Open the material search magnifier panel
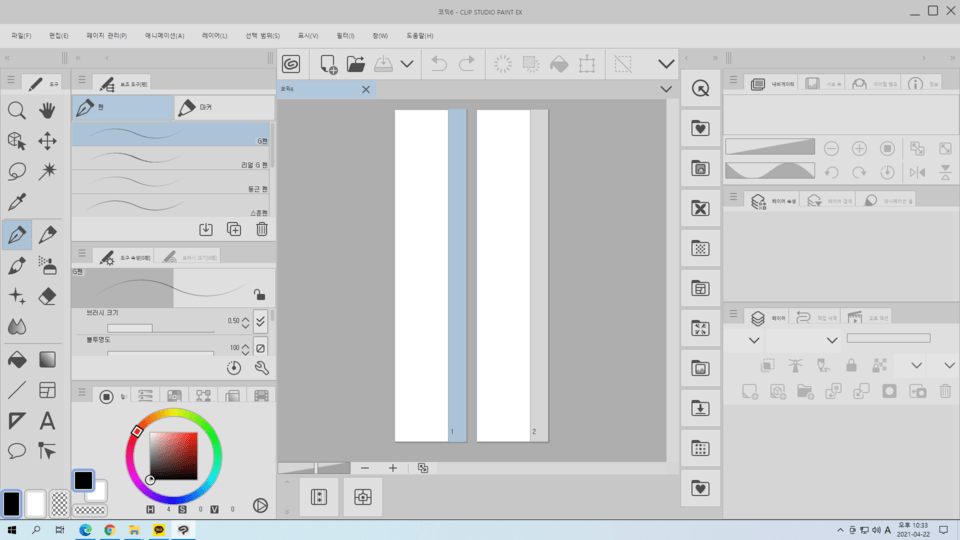This screenshot has height=540, width=960. tap(700, 88)
